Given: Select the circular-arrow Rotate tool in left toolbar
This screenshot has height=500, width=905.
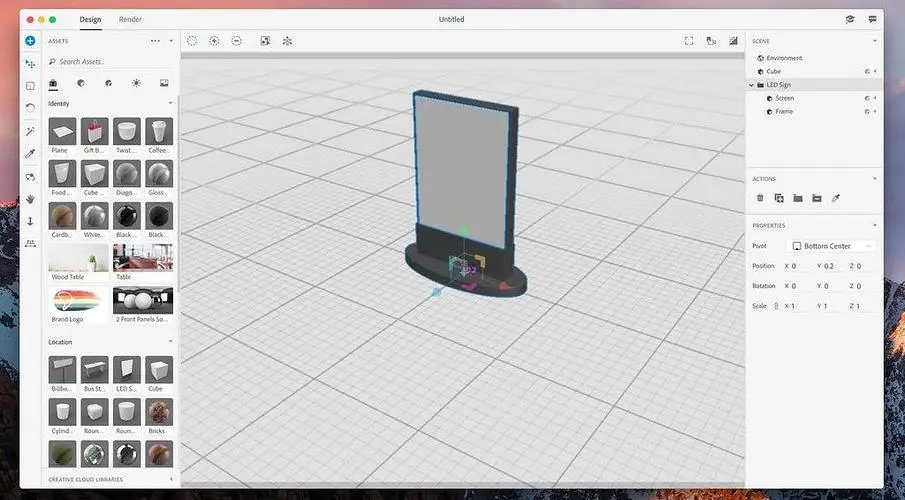Looking at the screenshot, I should (30, 107).
